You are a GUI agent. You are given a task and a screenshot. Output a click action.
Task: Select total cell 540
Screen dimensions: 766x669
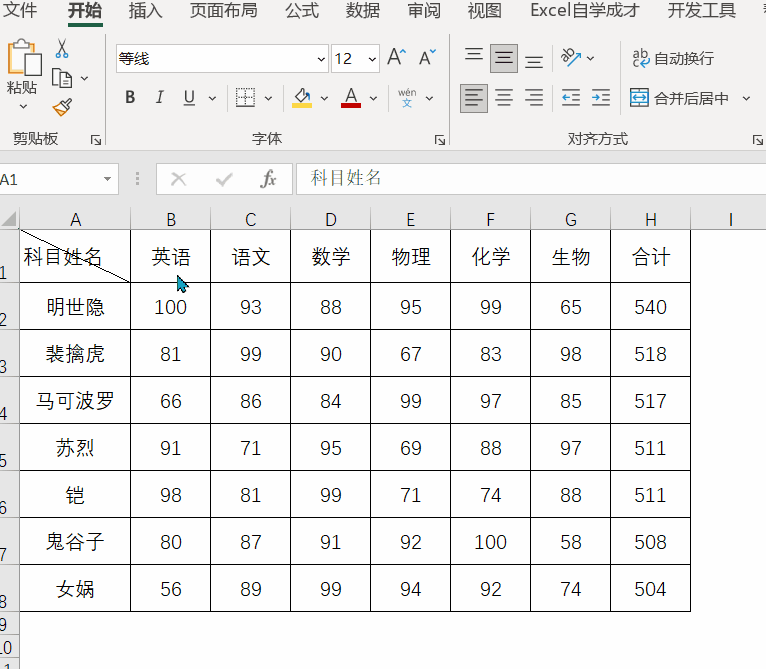tap(650, 307)
